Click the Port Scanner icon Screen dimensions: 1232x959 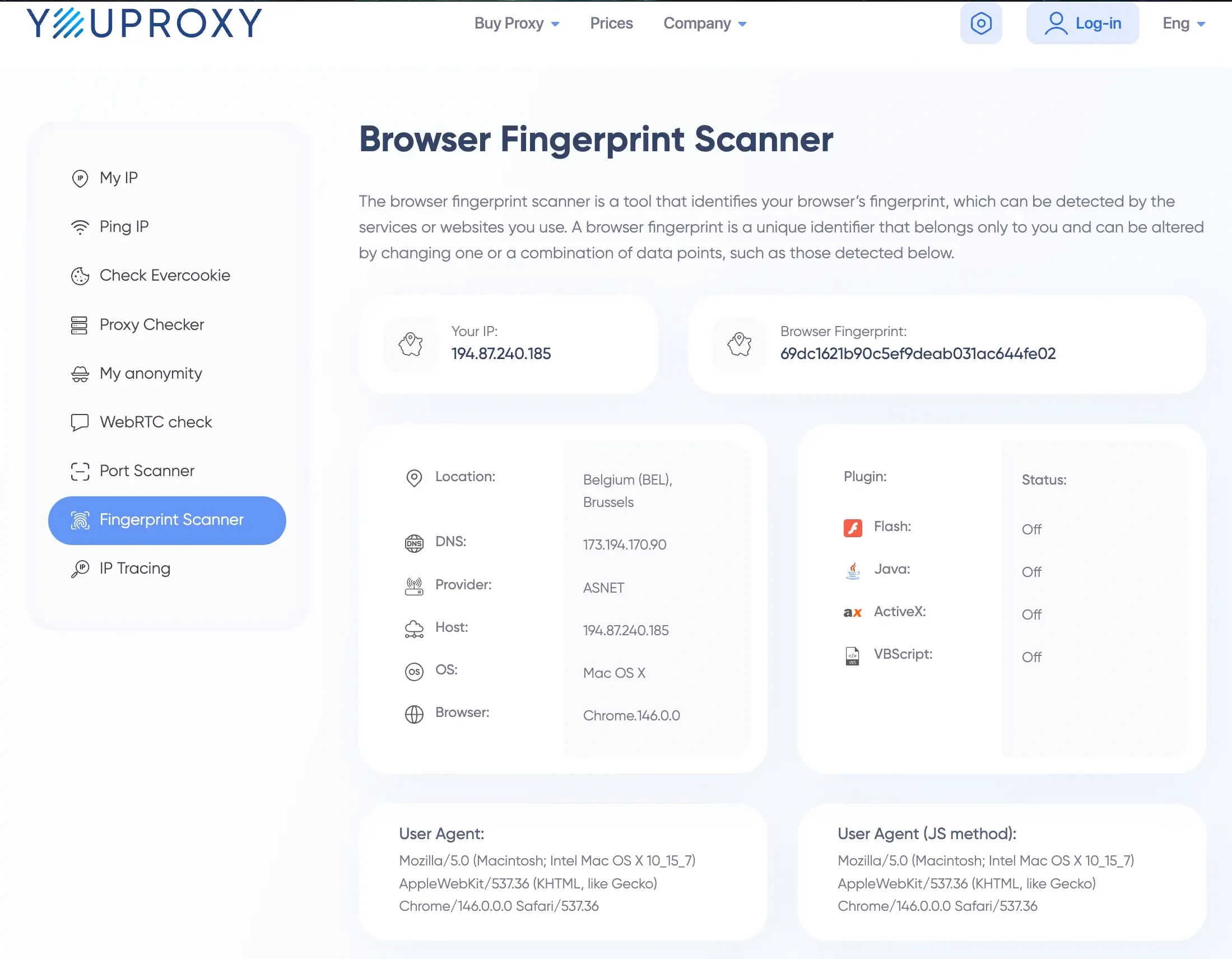[80, 471]
